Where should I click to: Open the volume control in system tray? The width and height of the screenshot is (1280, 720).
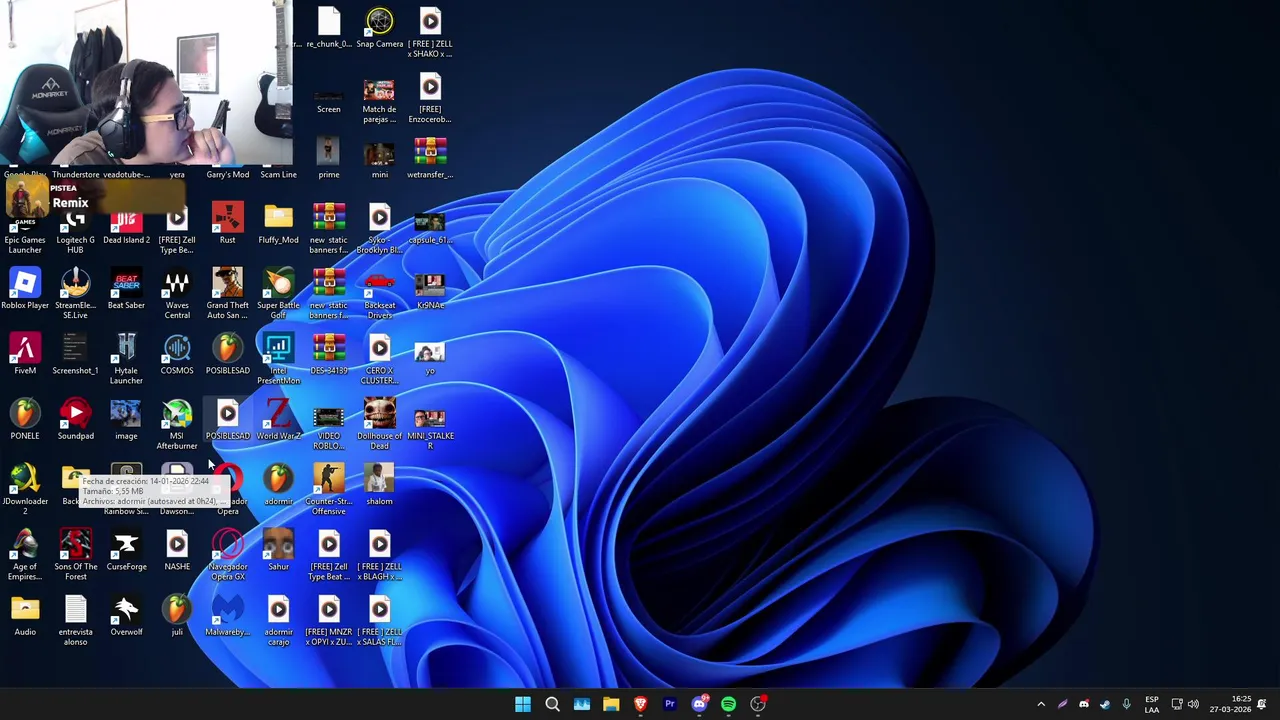click(1193, 704)
